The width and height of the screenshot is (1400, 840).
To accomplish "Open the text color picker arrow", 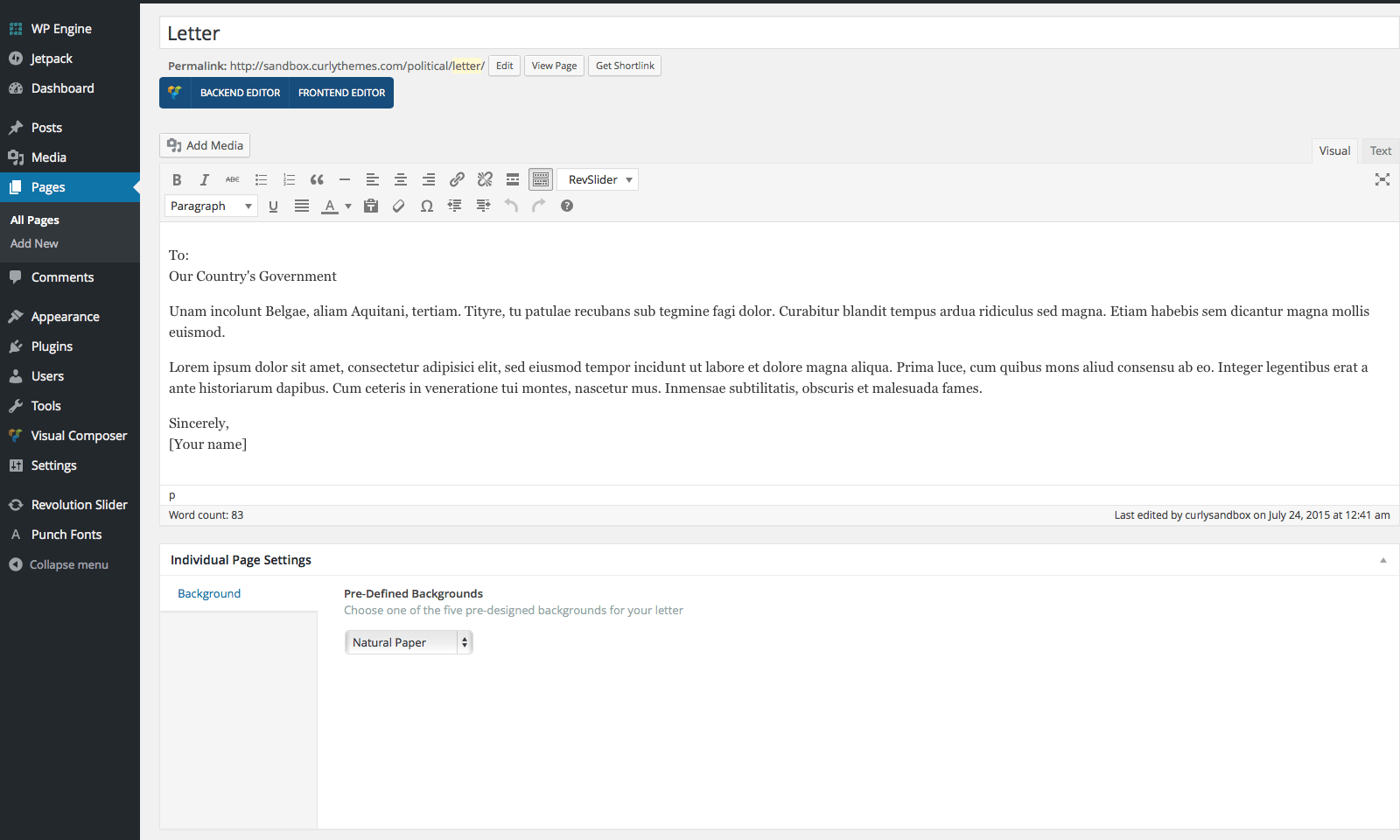I will pyautogui.click(x=348, y=206).
